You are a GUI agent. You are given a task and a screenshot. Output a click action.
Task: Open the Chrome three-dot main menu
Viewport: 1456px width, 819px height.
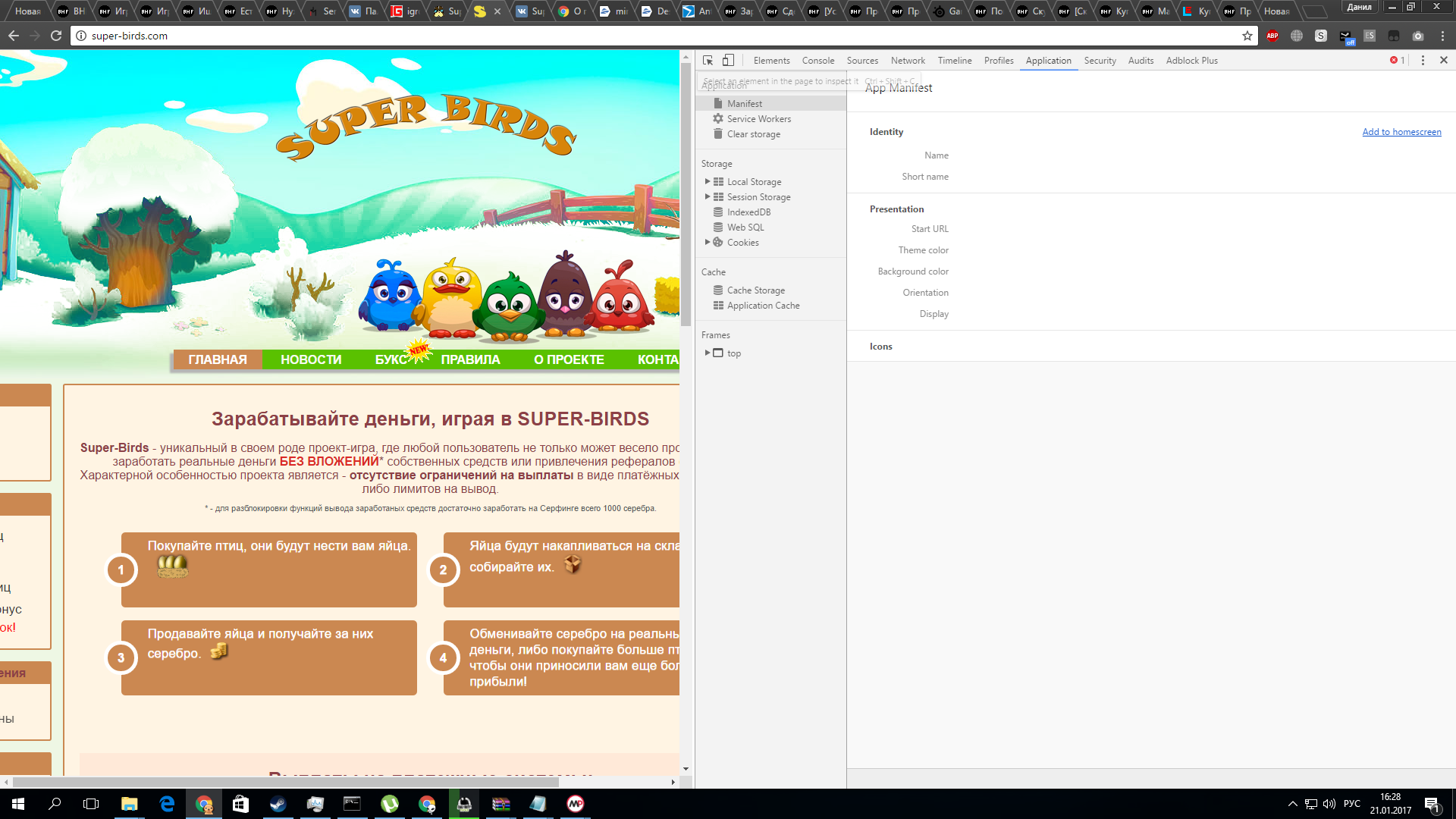click(x=1442, y=36)
